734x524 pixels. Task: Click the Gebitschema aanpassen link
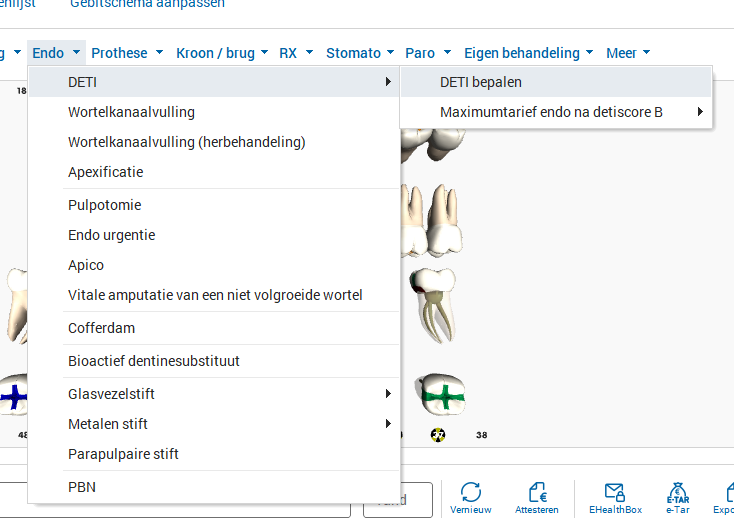tap(147, 4)
